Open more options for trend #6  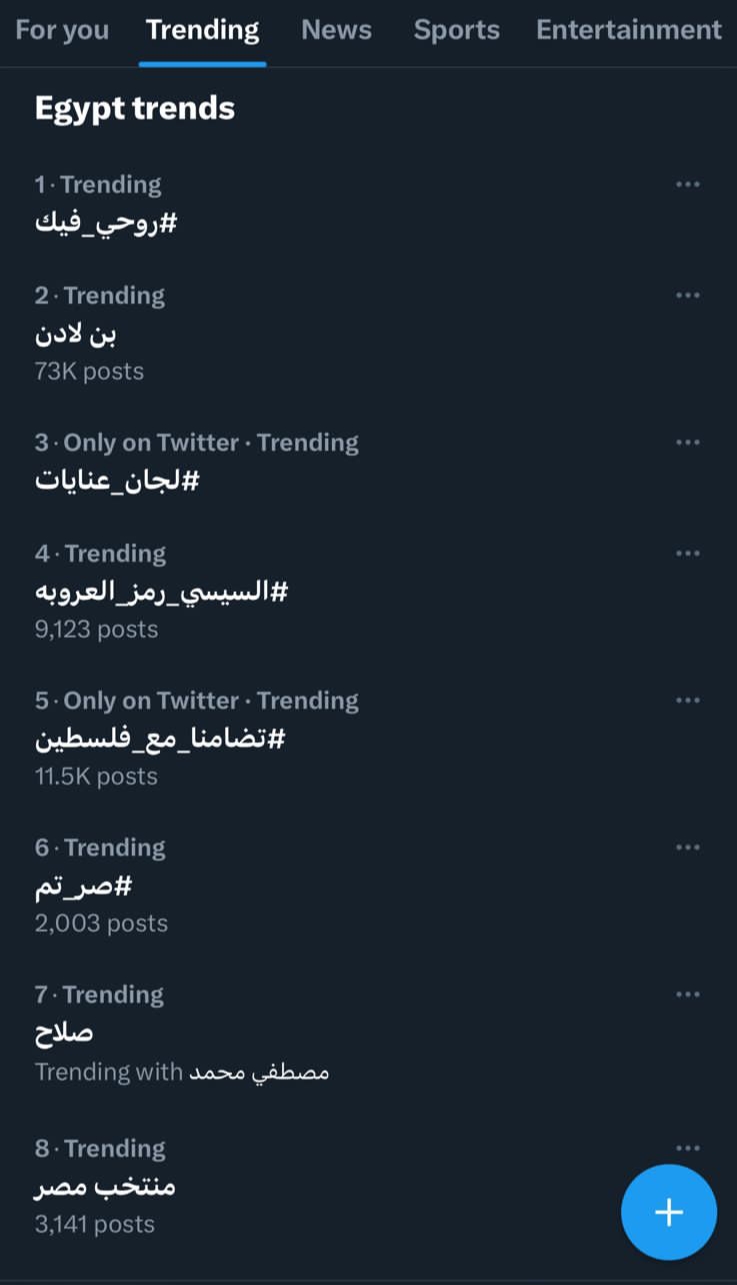(688, 848)
